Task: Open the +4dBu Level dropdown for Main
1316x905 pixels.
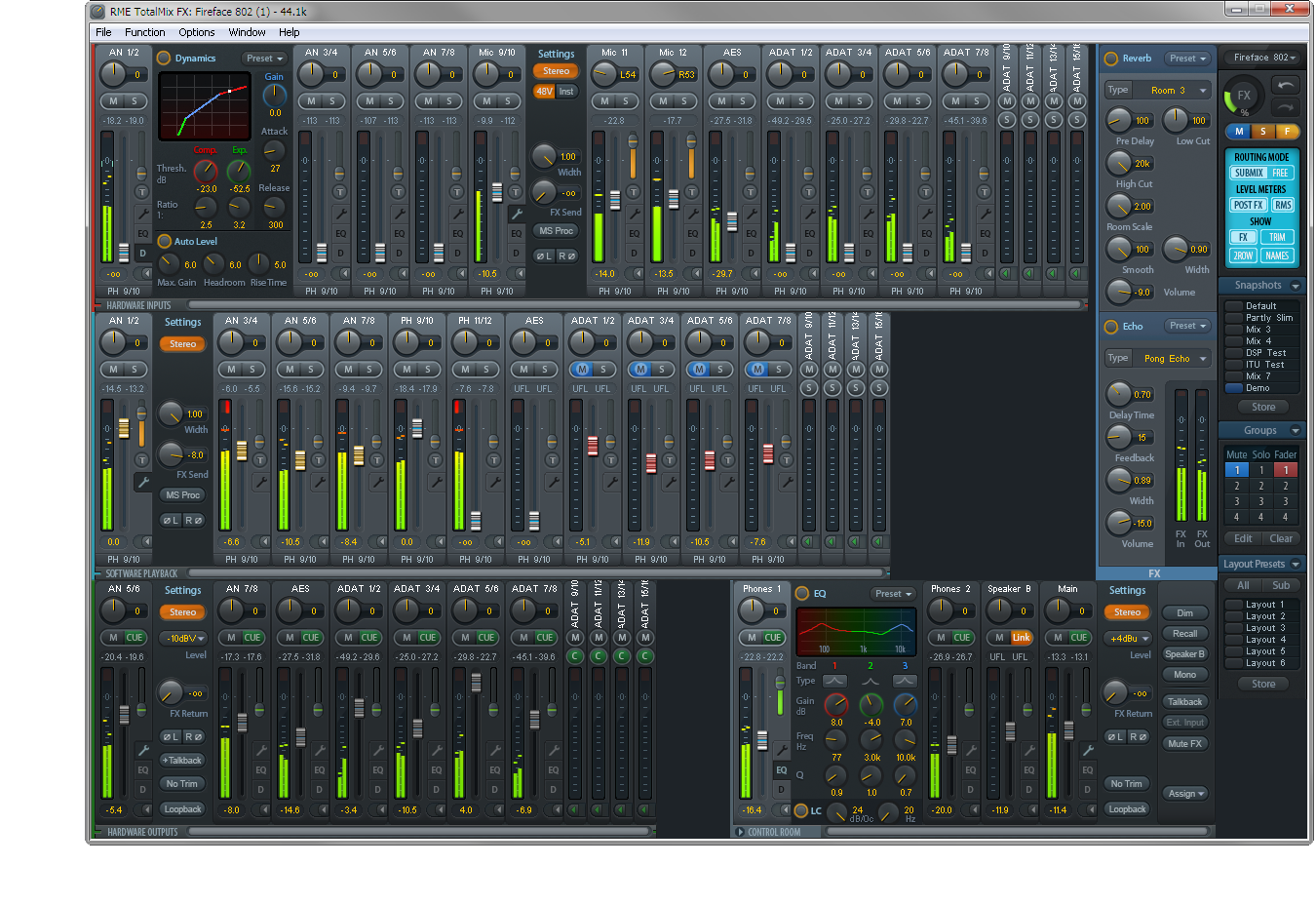Action: (1127, 639)
